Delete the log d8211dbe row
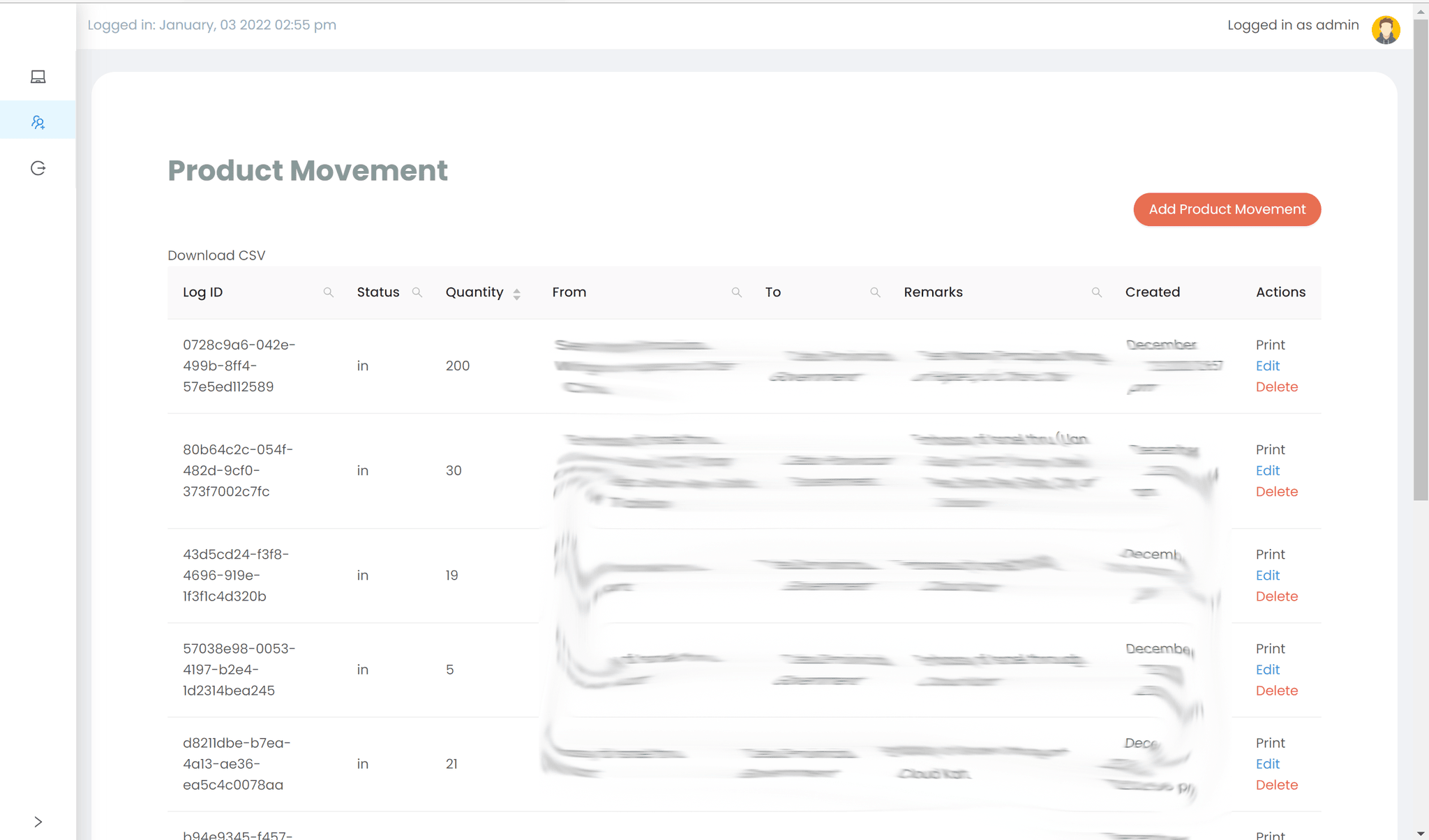 [x=1277, y=784]
